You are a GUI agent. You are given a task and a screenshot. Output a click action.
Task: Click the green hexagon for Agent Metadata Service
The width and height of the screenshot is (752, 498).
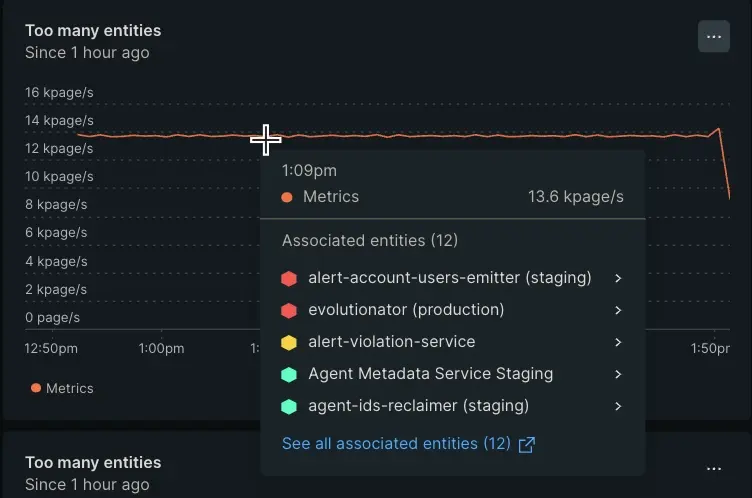click(289, 374)
